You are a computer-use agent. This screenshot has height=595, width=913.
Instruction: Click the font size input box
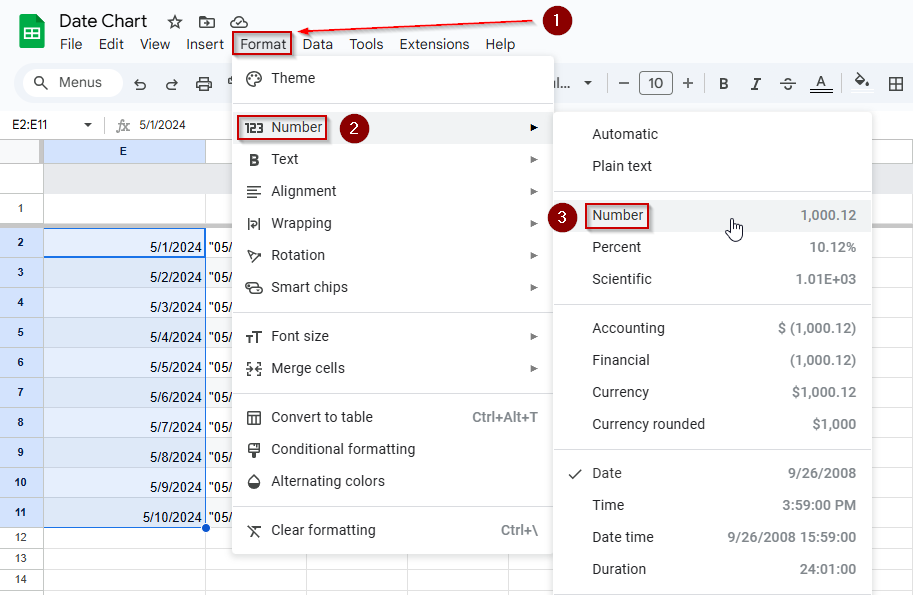point(656,83)
